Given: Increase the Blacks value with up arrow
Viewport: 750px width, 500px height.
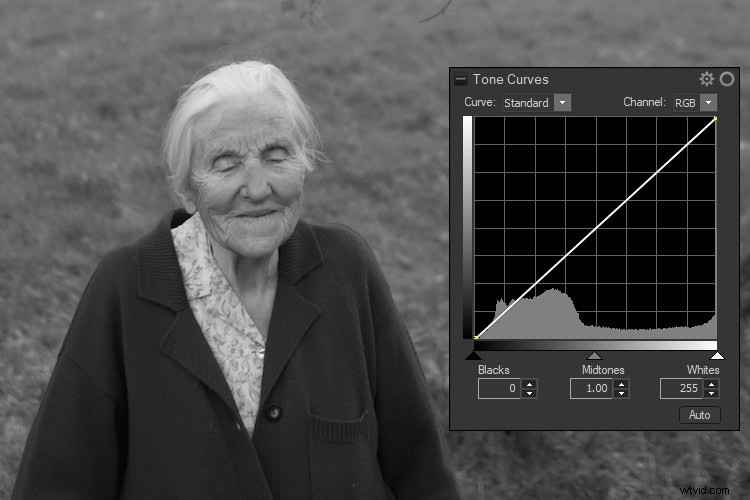Looking at the screenshot, I should [x=529, y=384].
